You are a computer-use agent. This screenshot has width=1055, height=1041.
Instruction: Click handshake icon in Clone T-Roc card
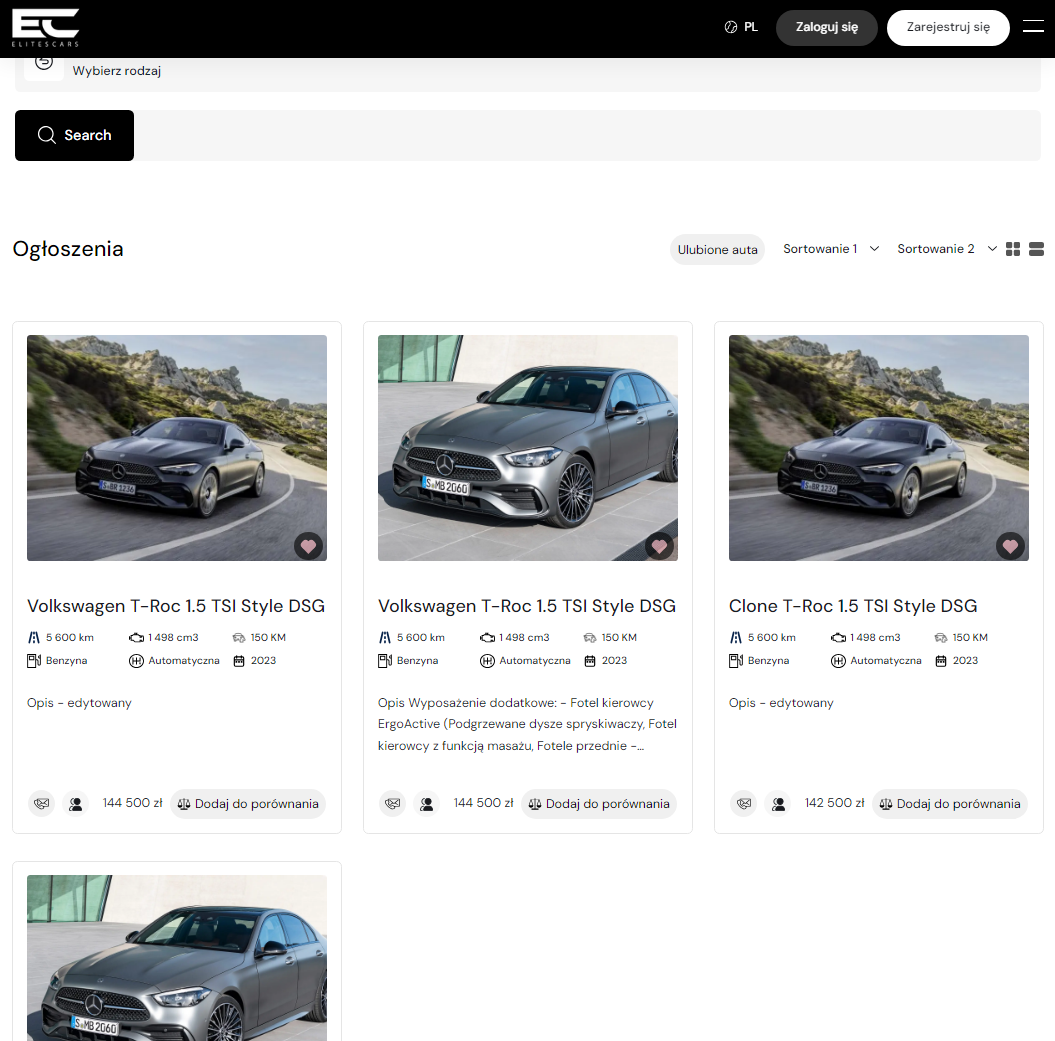coord(743,803)
